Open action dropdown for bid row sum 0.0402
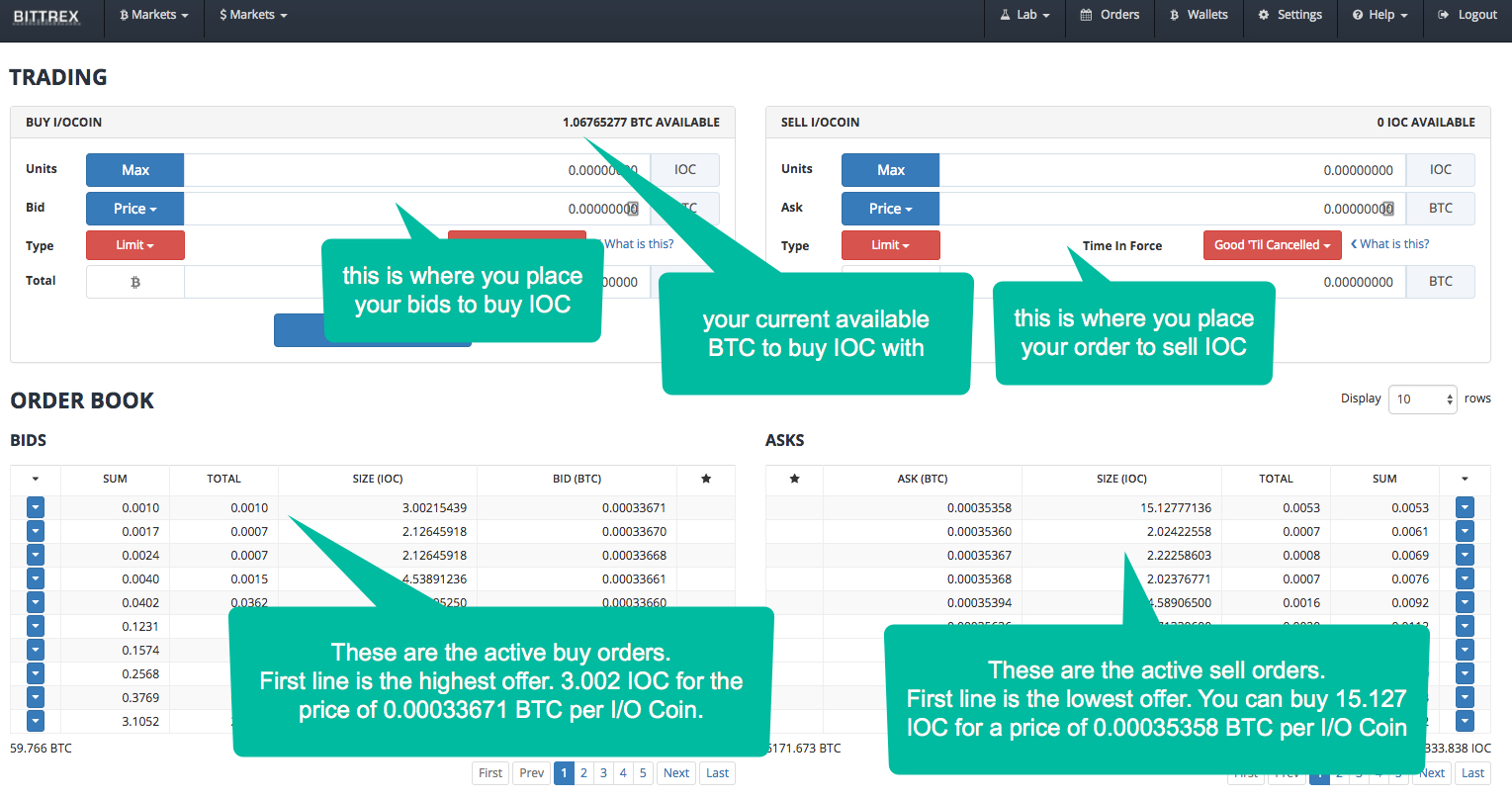The image size is (1512, 799). pyautogui.click(x=36, y=602)
